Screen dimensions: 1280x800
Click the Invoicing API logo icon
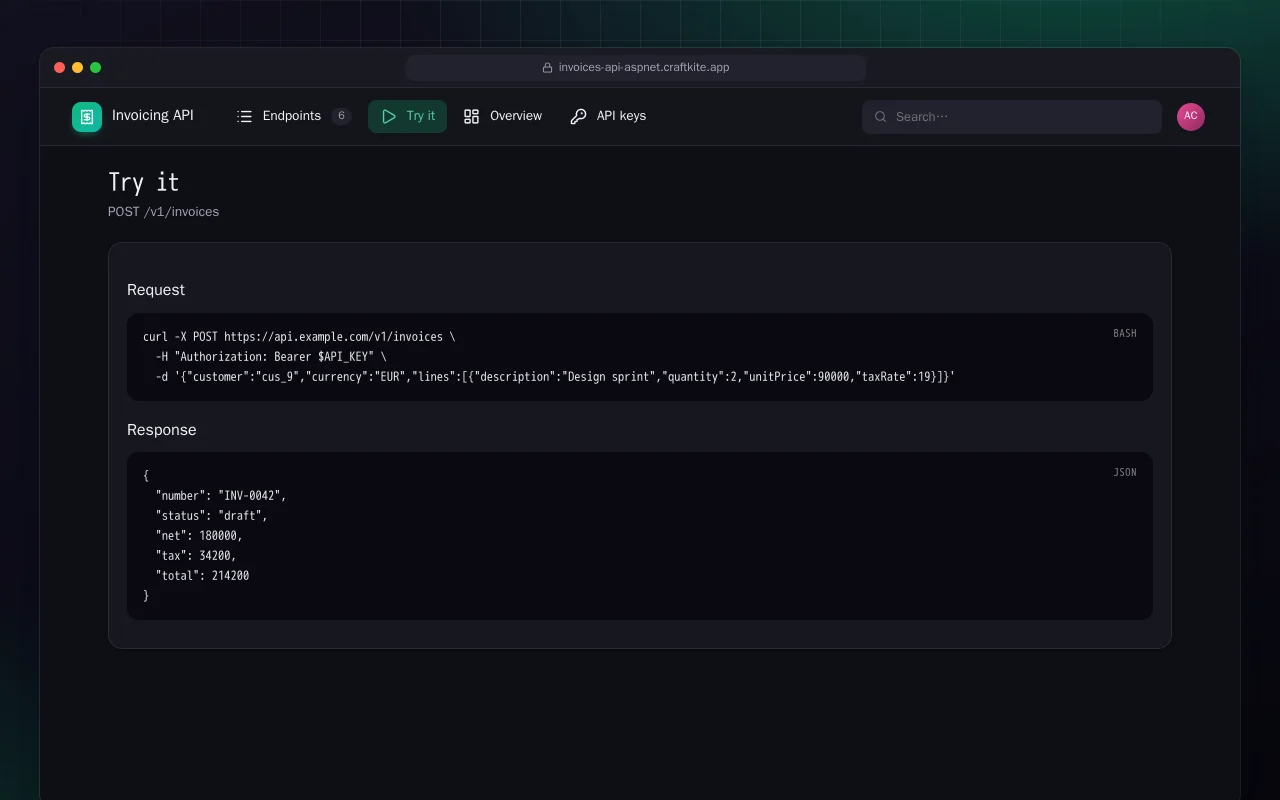click(x=87, y=117)
